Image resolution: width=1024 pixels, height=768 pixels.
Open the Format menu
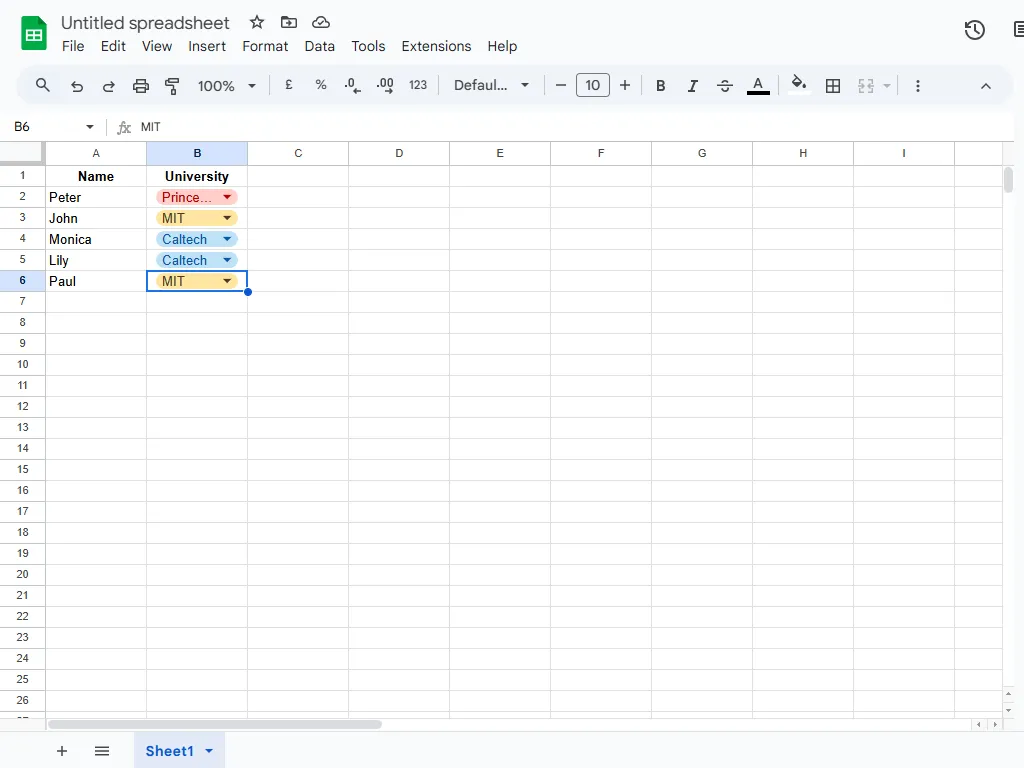265,46
